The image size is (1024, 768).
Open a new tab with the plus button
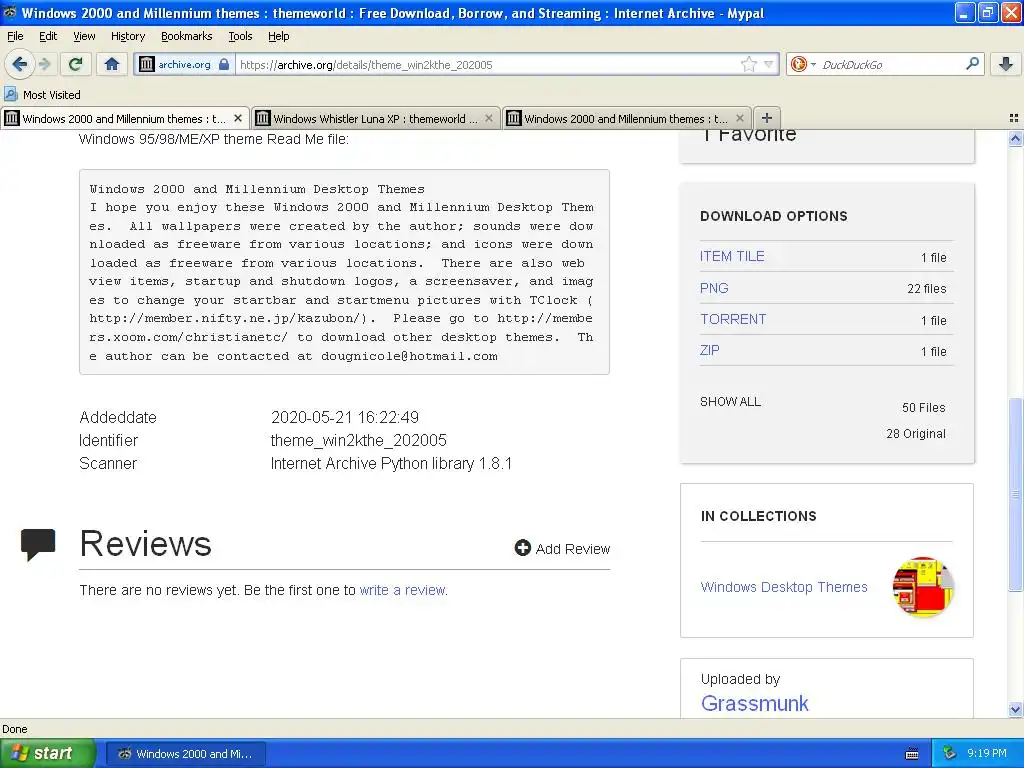(767, 118)
